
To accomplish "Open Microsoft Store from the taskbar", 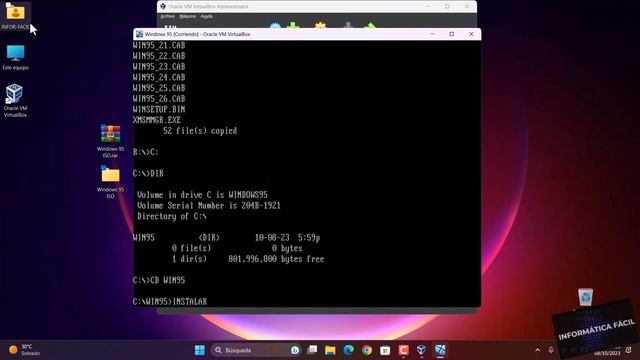I will (385, 350).
